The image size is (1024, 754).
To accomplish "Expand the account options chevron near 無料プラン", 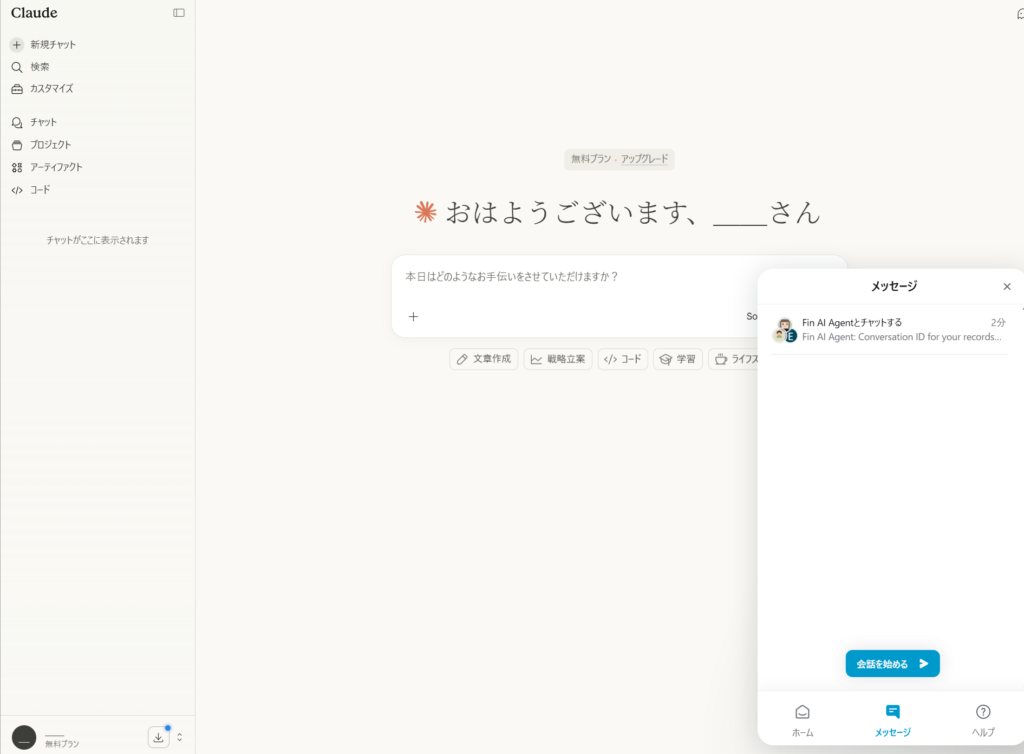I will [x=178, y=736].
